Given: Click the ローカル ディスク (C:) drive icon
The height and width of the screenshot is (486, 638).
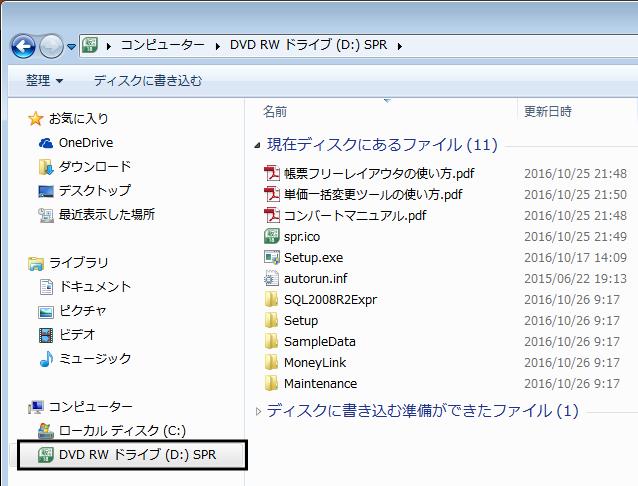Looking at the screenshot, I should (x=46, y=431).
